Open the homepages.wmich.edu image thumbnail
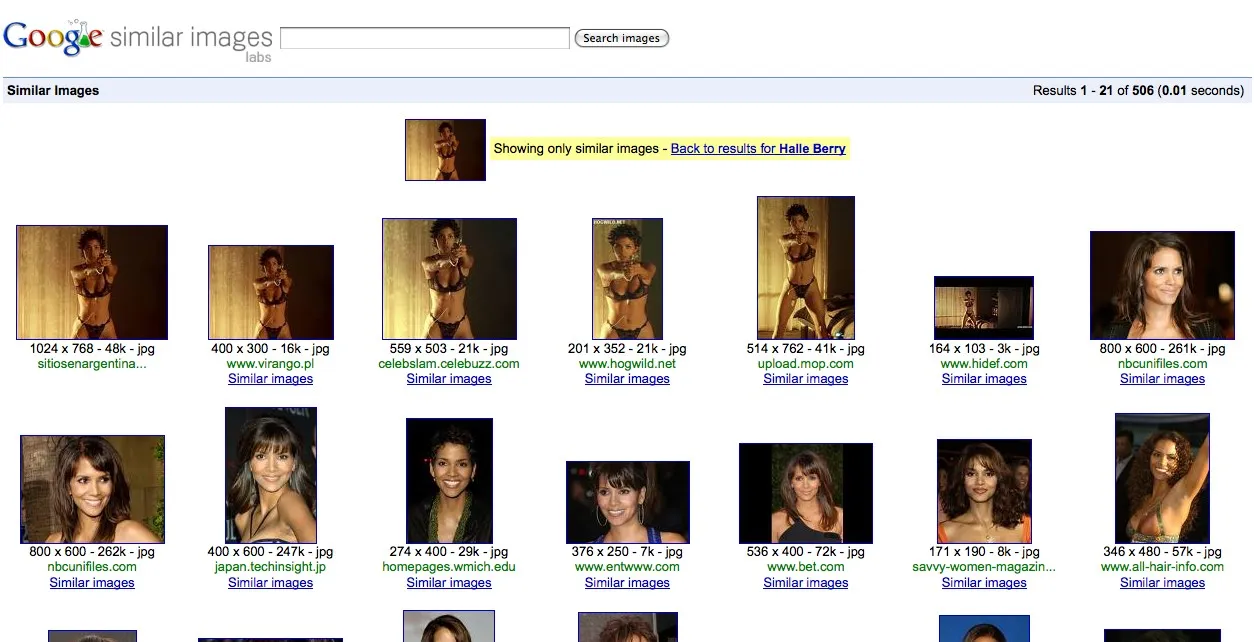 point(449,481)
